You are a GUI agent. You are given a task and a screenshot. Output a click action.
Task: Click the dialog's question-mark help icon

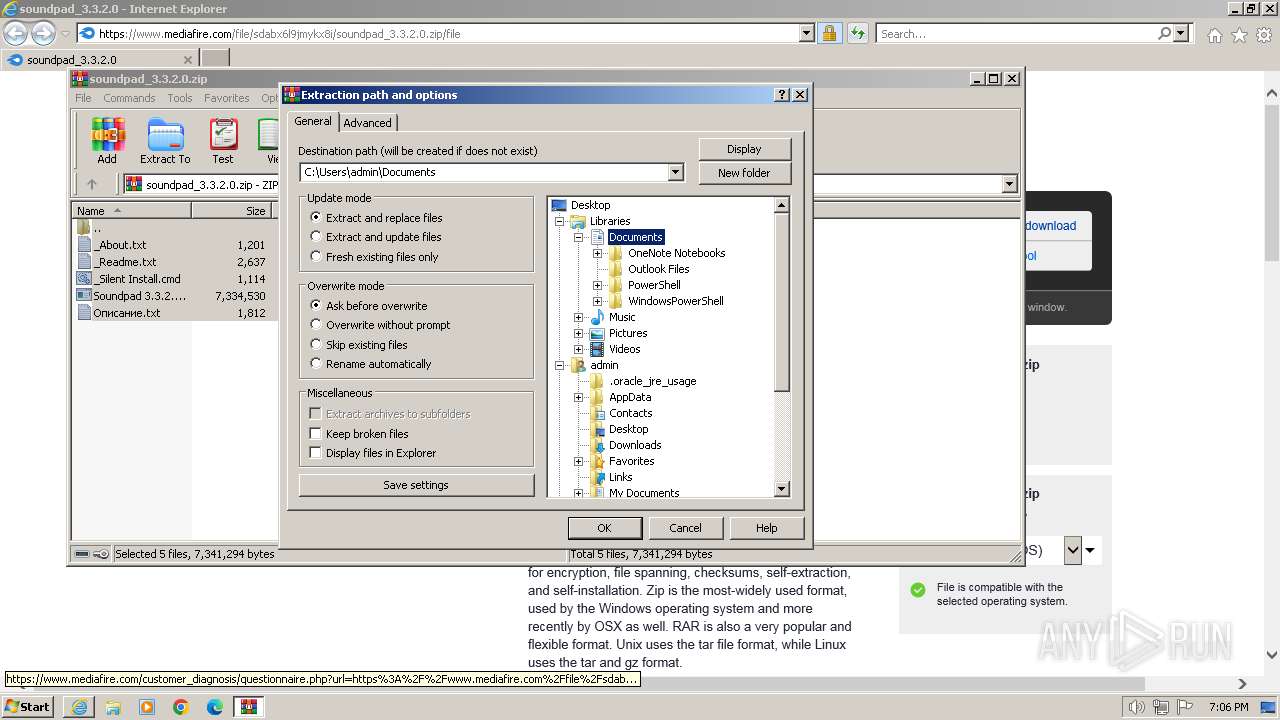tap(782, 95)
